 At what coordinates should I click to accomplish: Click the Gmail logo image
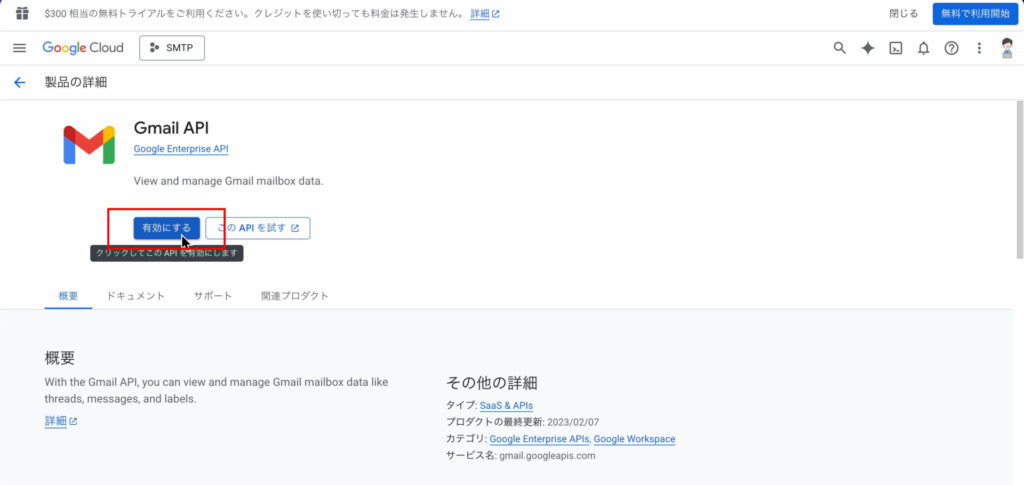tap(89, 144)
